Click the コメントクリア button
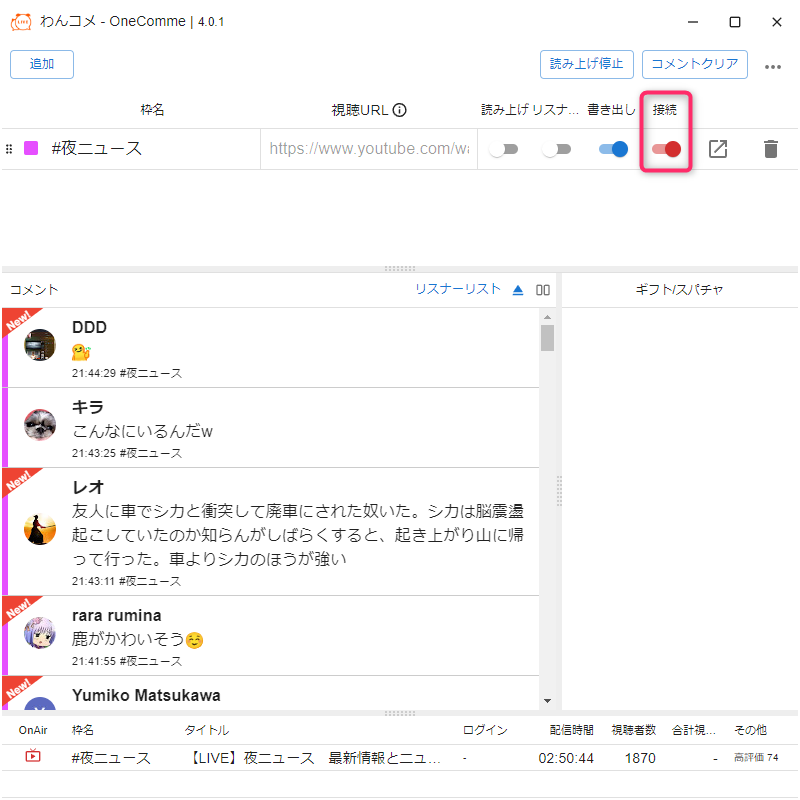This screenshot has width=800, height=800. [x=694, y=64]
